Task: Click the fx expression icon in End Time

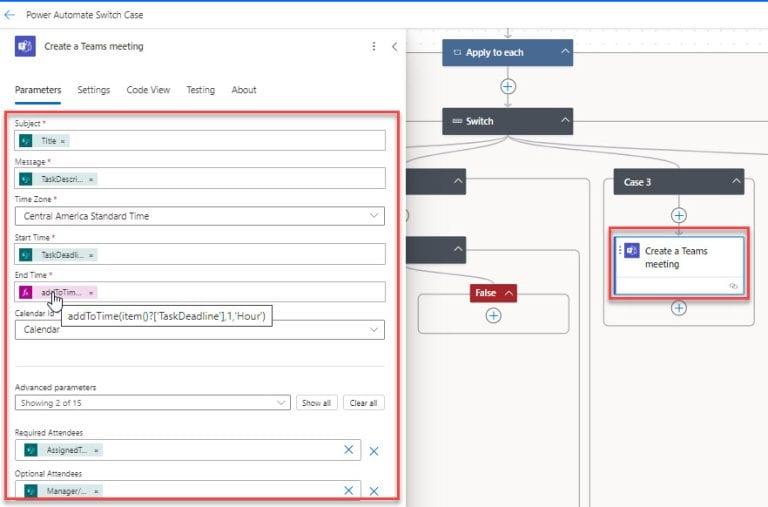Action: 25,292
